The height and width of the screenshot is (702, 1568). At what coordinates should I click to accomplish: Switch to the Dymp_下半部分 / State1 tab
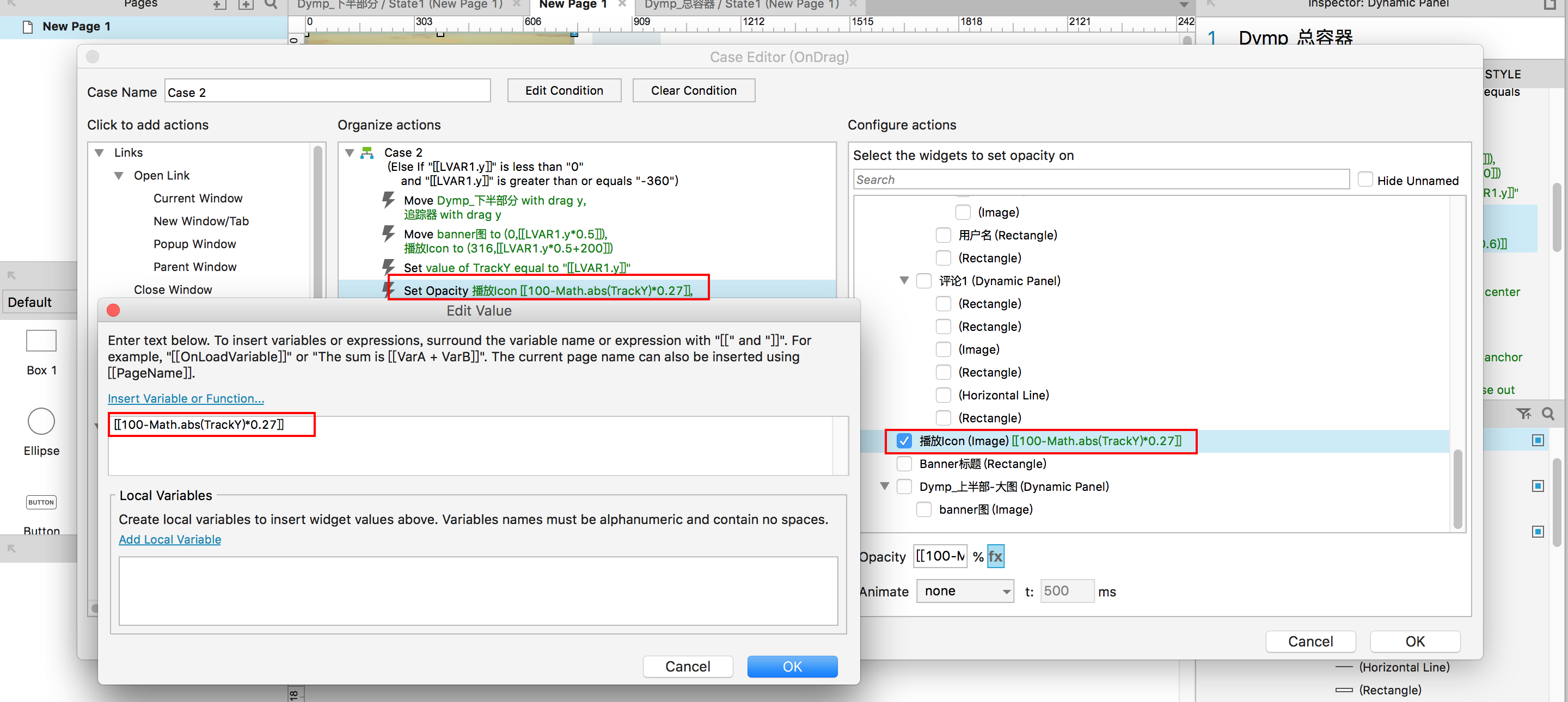coord(399,5)
